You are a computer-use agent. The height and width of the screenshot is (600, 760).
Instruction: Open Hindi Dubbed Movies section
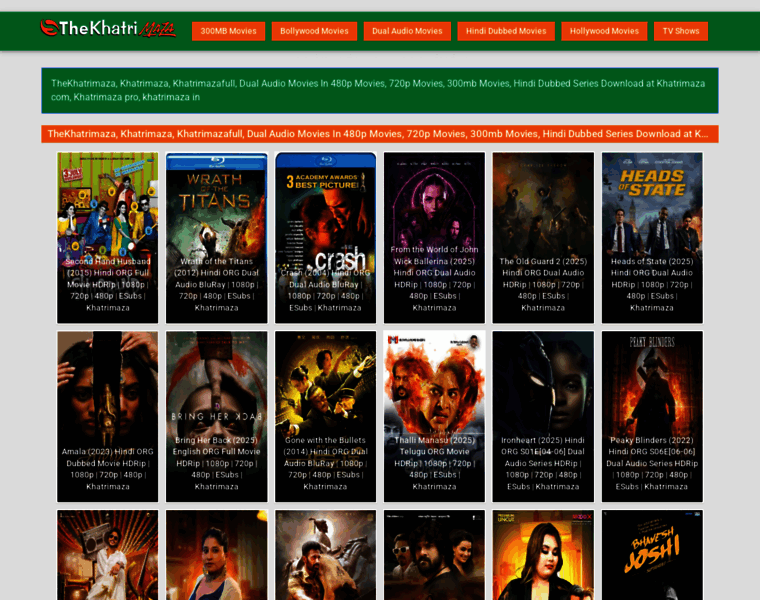(506, 31)
